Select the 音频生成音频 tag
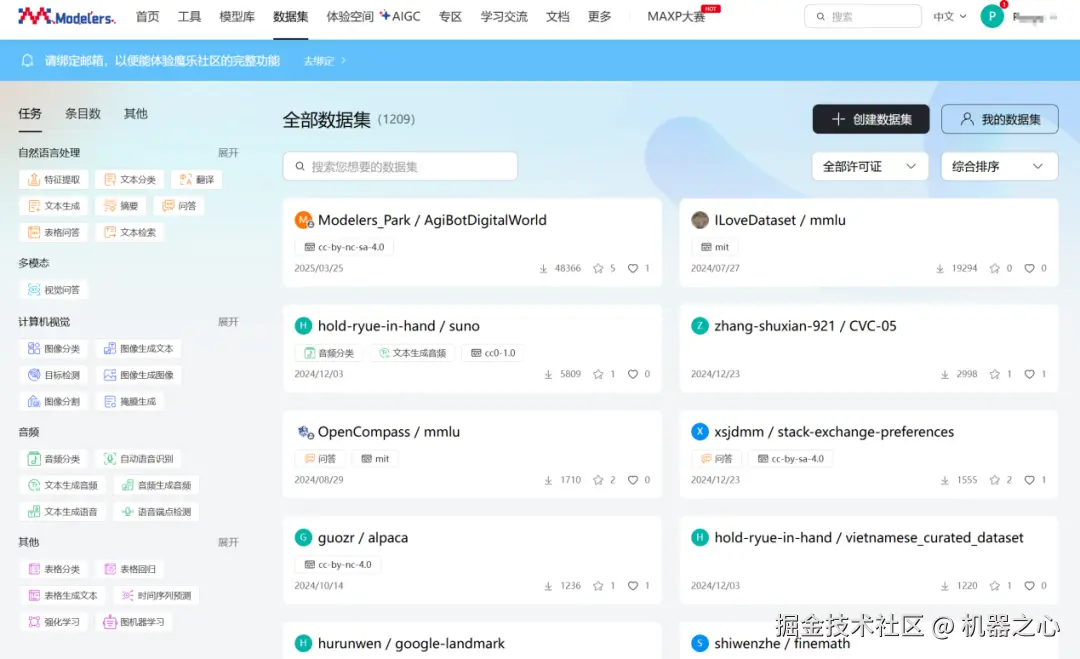 (156, 485)
